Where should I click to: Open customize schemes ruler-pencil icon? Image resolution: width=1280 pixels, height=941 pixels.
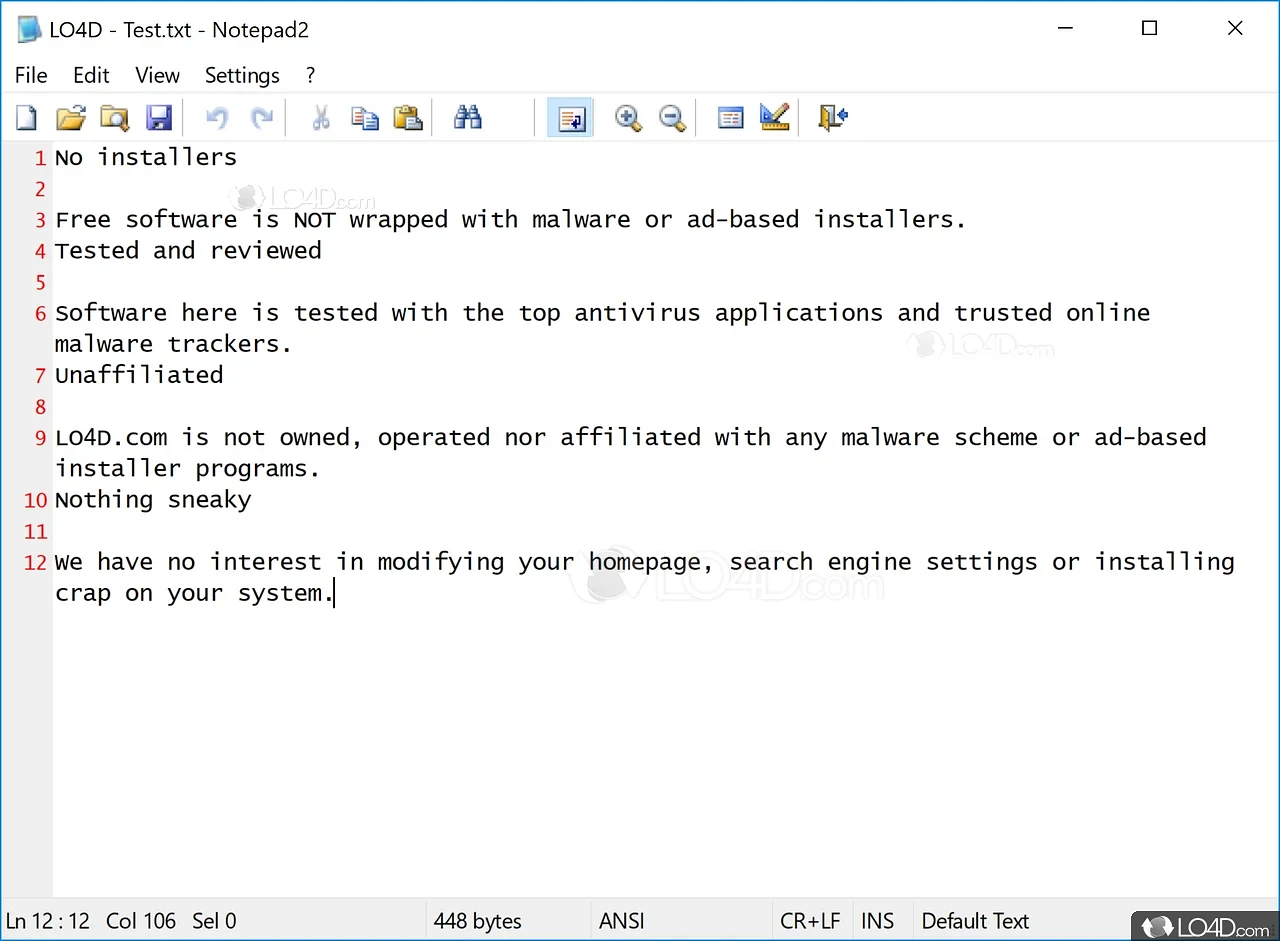(774, 118)
